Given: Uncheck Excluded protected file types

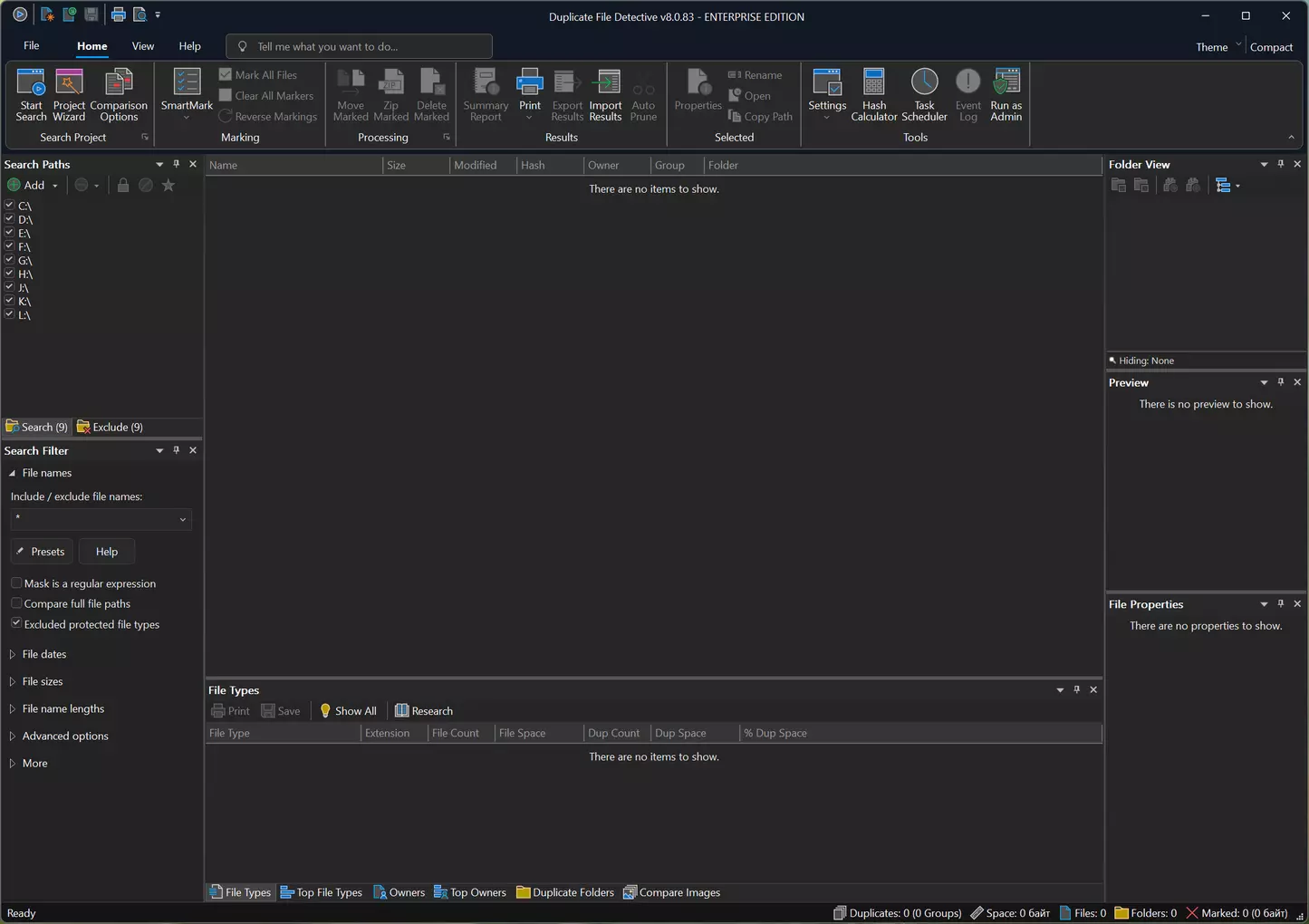Looking at the screenshot, I should point(16,624).
